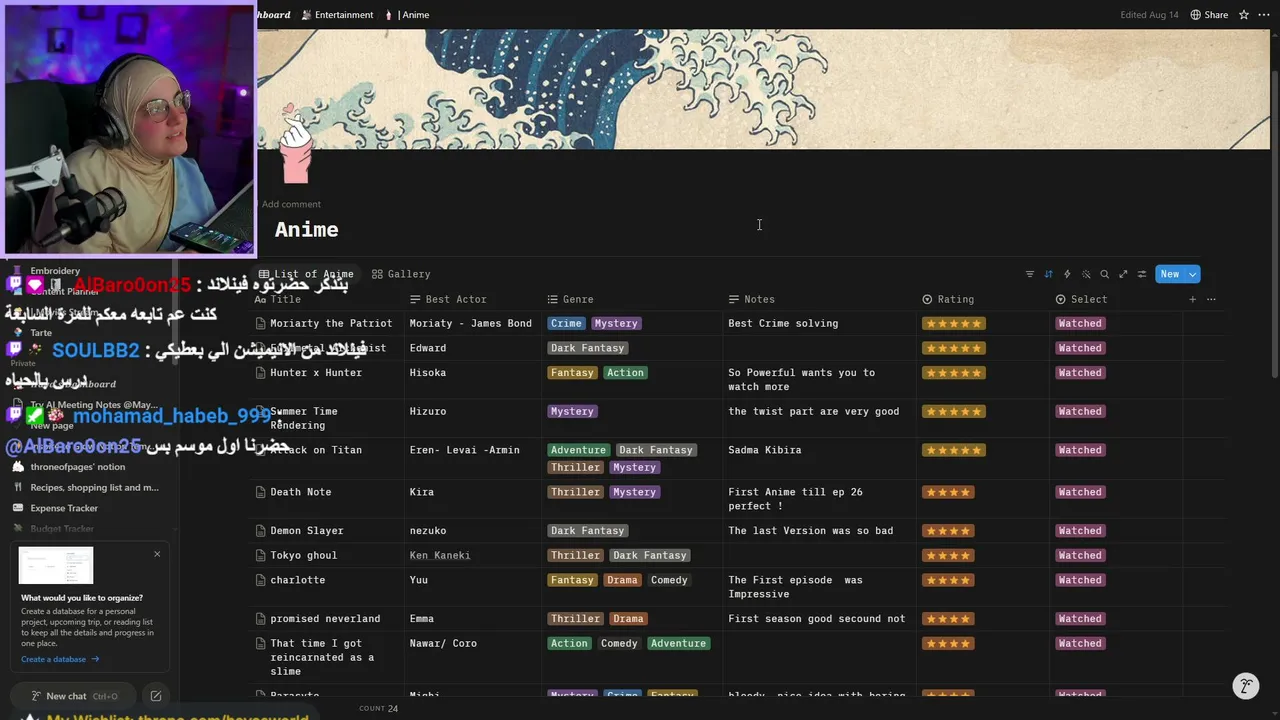Screen dimensions: 1280x720
Task: Click 'Eren- Levai -Armin' actor cell
Action: pos(465,450)
